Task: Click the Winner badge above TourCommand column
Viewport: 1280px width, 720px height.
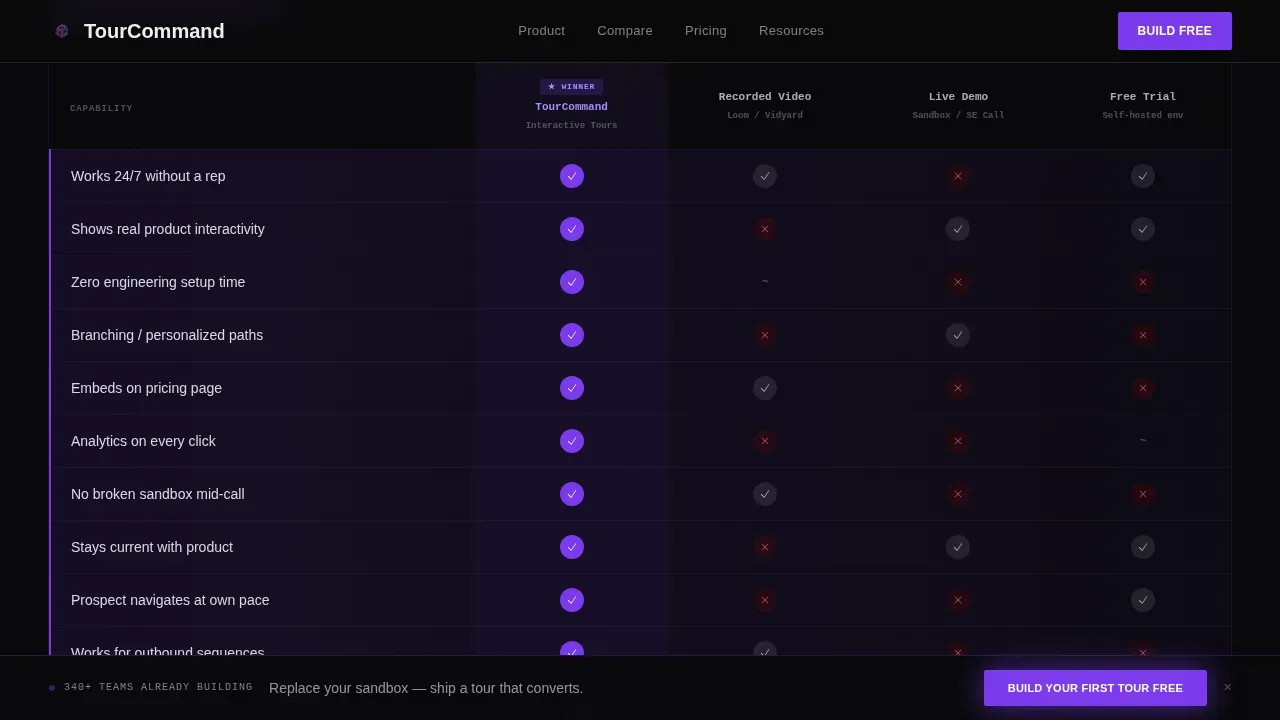Action: tap(571, 87)
